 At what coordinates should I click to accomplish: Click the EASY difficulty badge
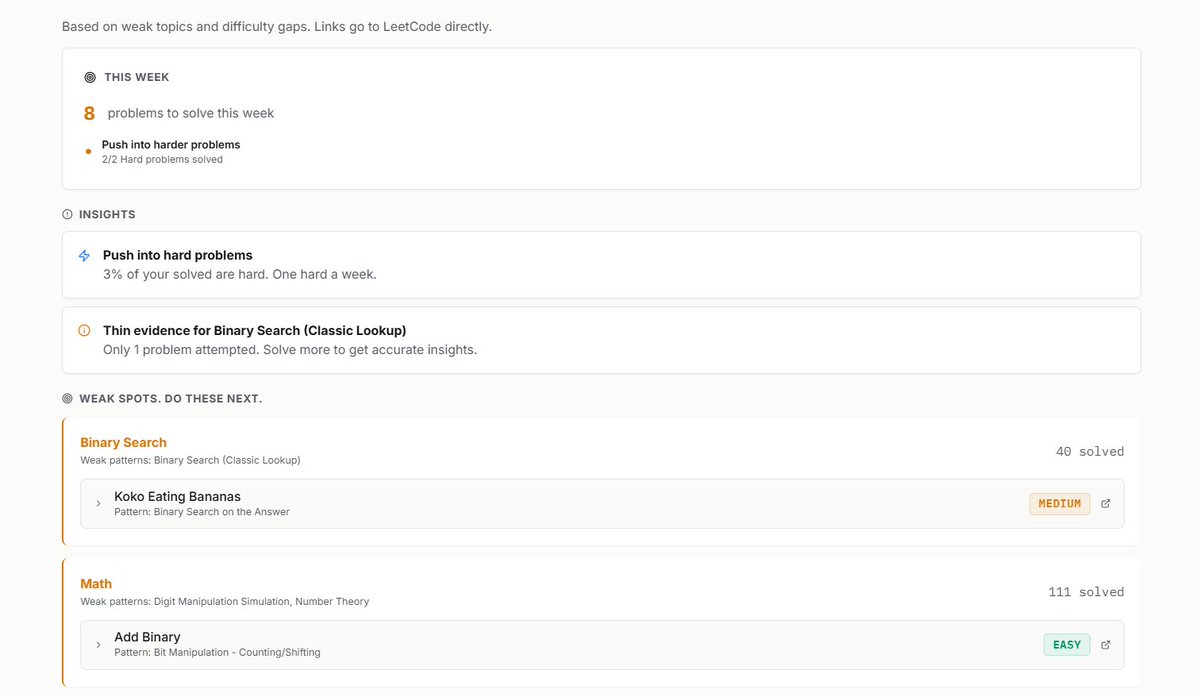coord(1067,644)
